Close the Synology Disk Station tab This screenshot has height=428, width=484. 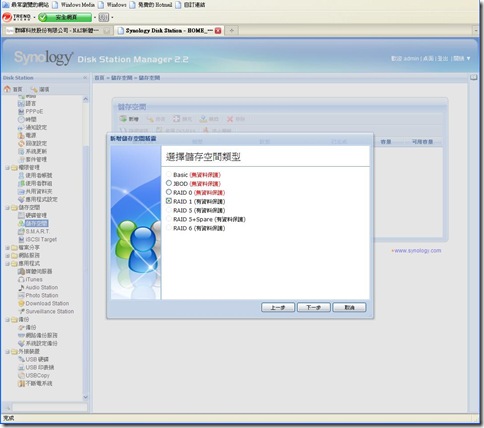(218, 31)
